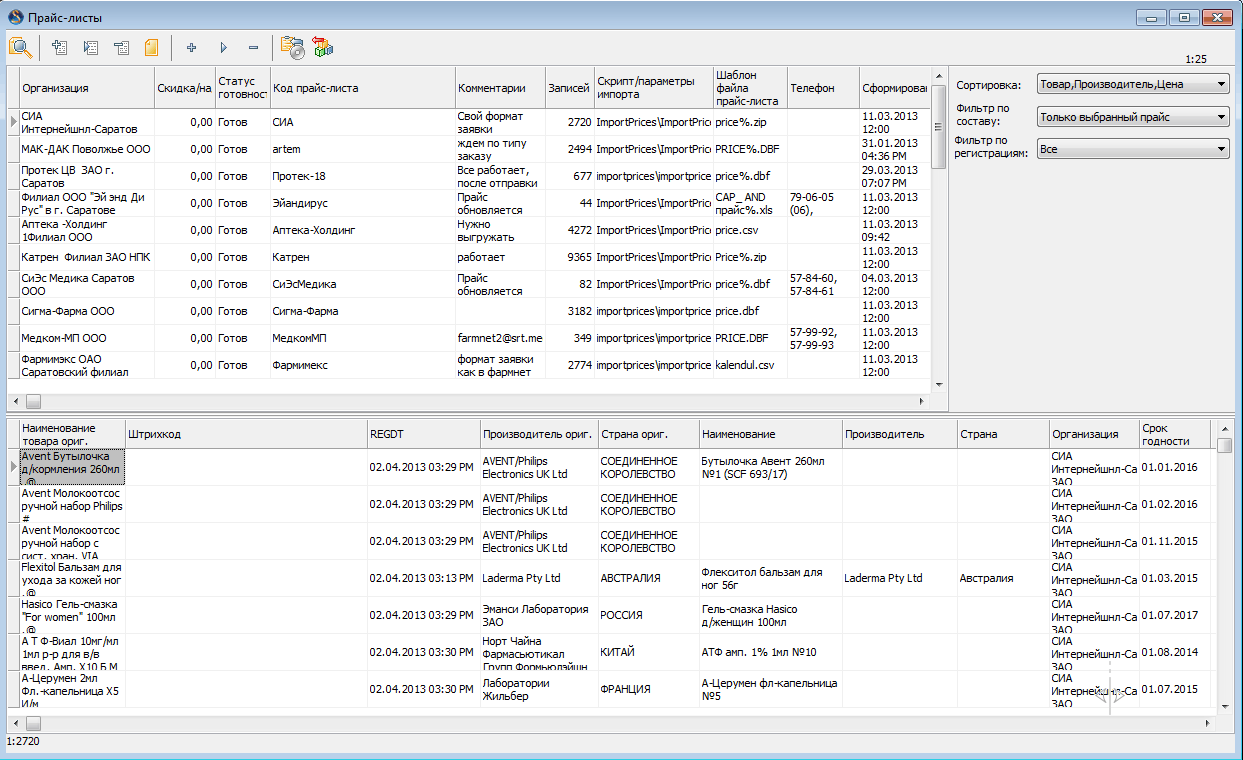Click 'Гель-смазка Hasico д/женщин 100мл' cell
This screenshot has height=760, width=1243.
[770, 615]
